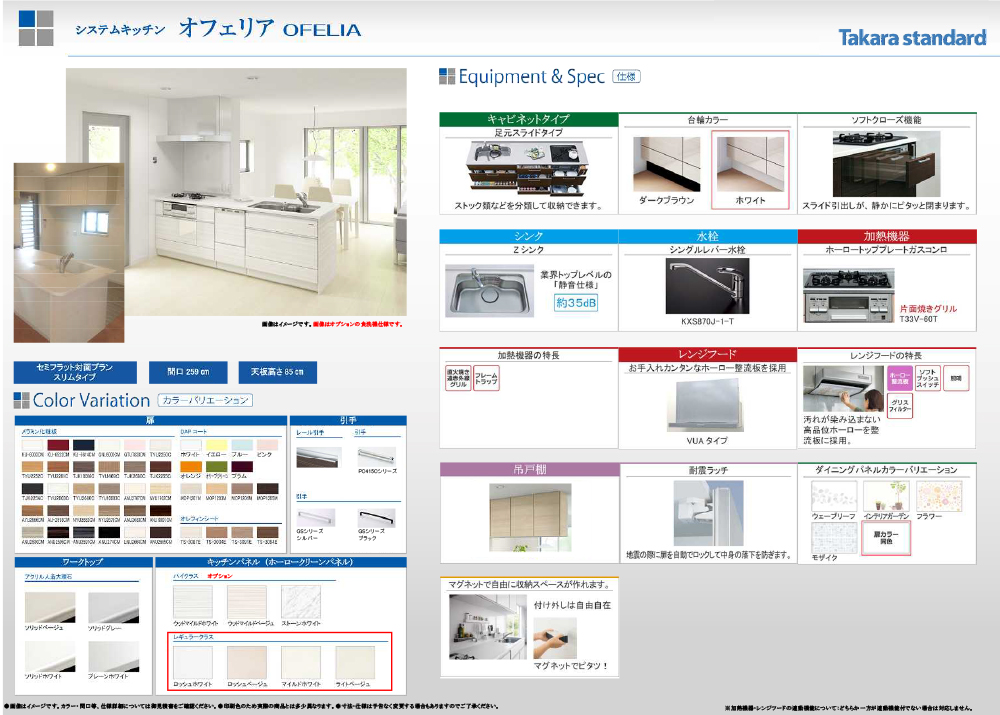1000x715 pixels.
Task: Pick the ピンク DAP coat swatch
Action: coord(267,445)
